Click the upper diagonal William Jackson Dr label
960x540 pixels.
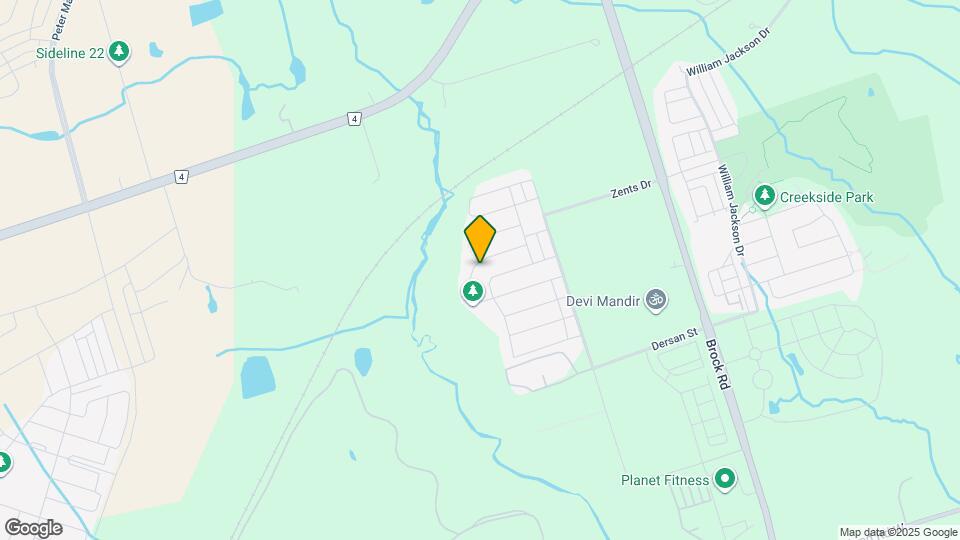(x=727, y=52)
